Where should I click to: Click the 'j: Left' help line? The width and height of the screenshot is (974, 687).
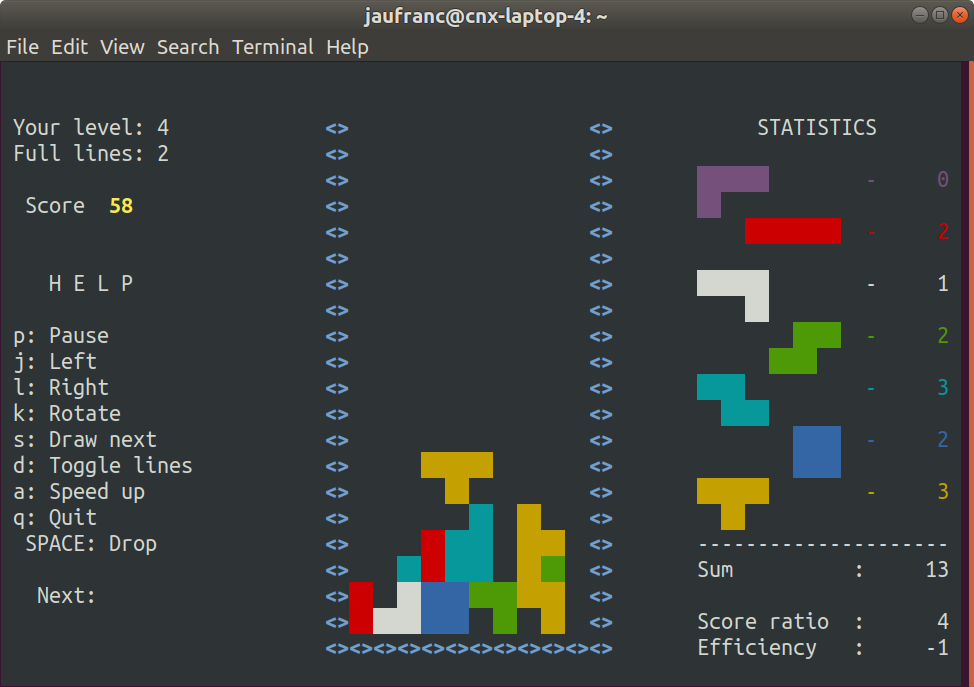tap(55, 362)
